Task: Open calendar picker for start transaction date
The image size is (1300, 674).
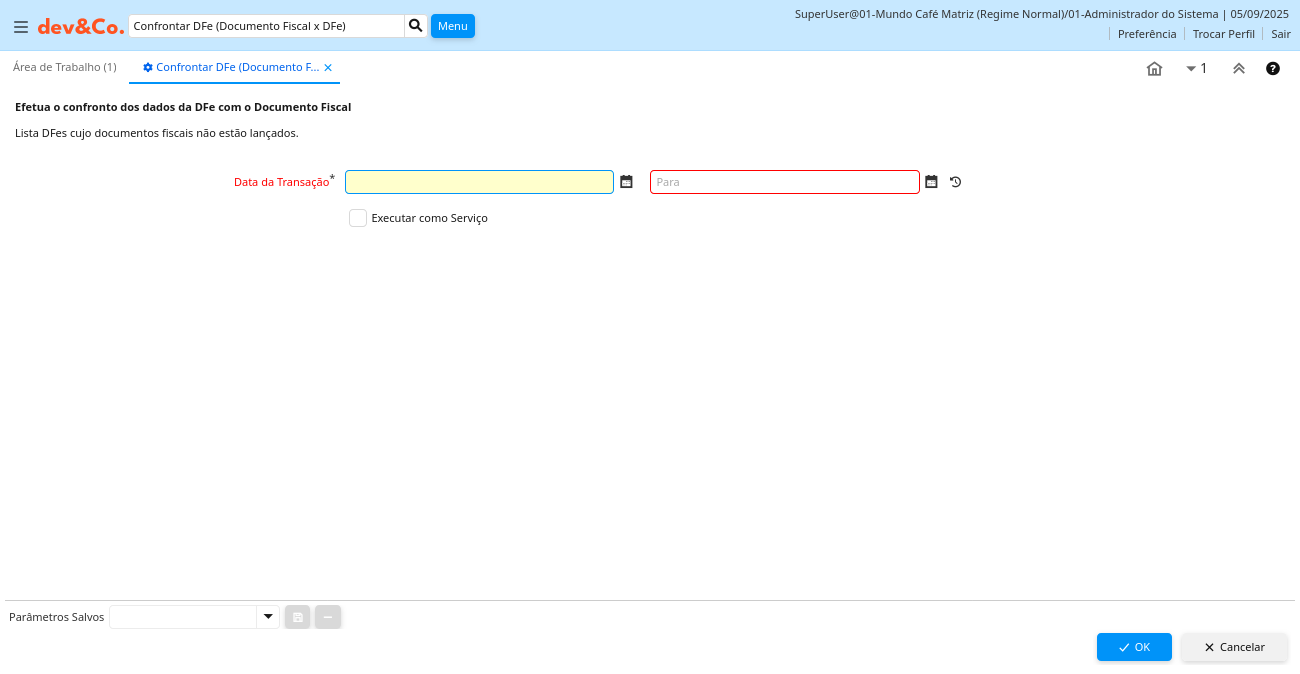Action: click(x=626, y=182)
